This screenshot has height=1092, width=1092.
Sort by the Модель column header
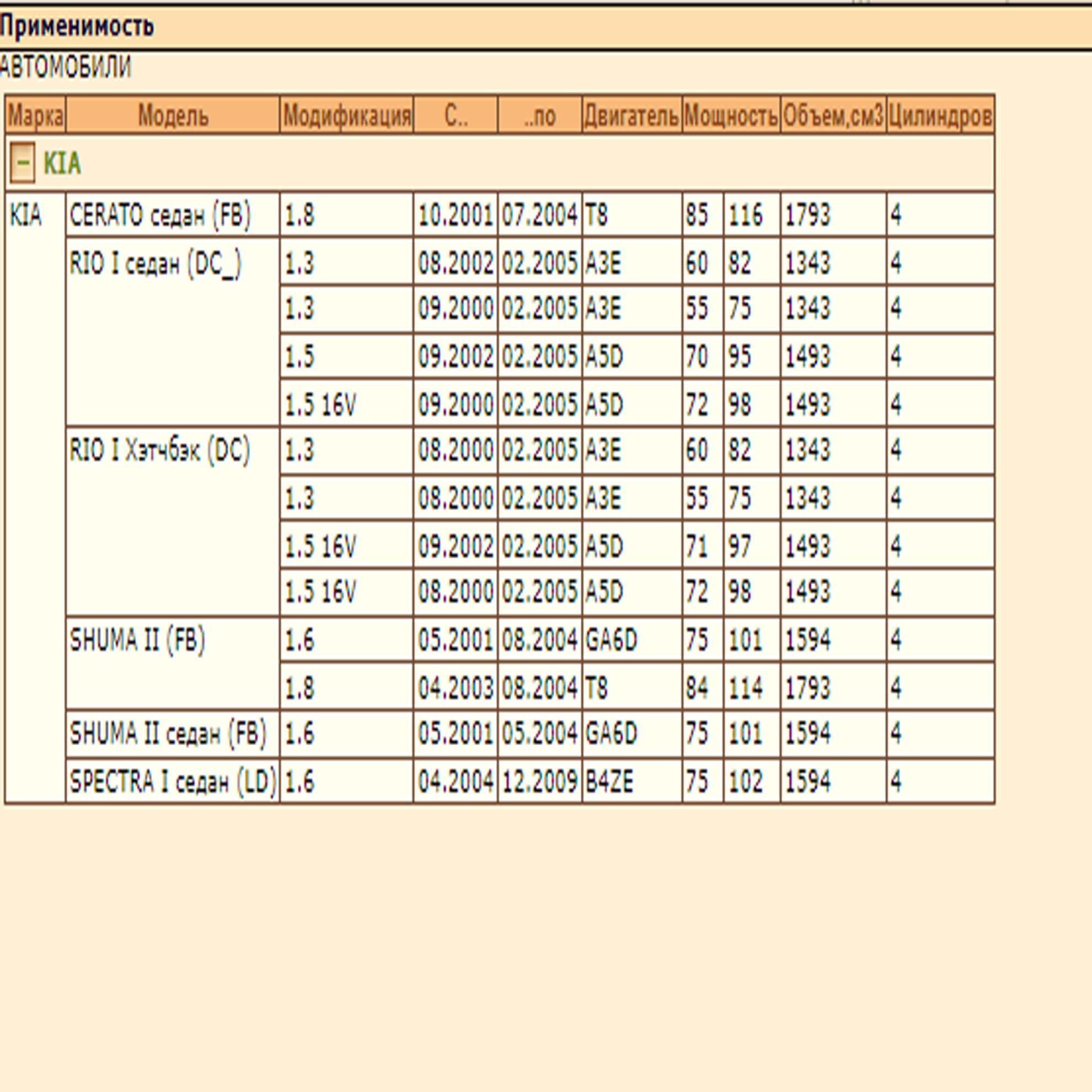(173, 116)
